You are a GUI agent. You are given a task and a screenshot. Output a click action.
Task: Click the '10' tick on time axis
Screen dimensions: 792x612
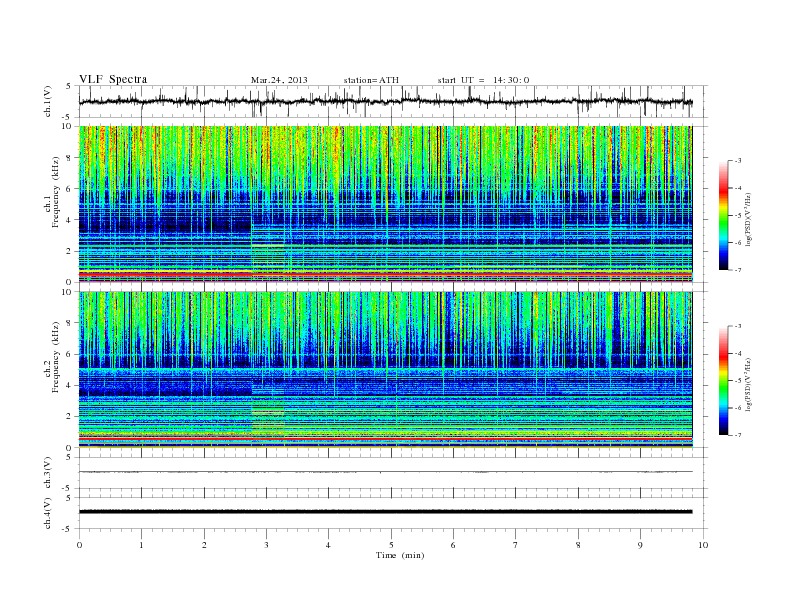point(703,545)
